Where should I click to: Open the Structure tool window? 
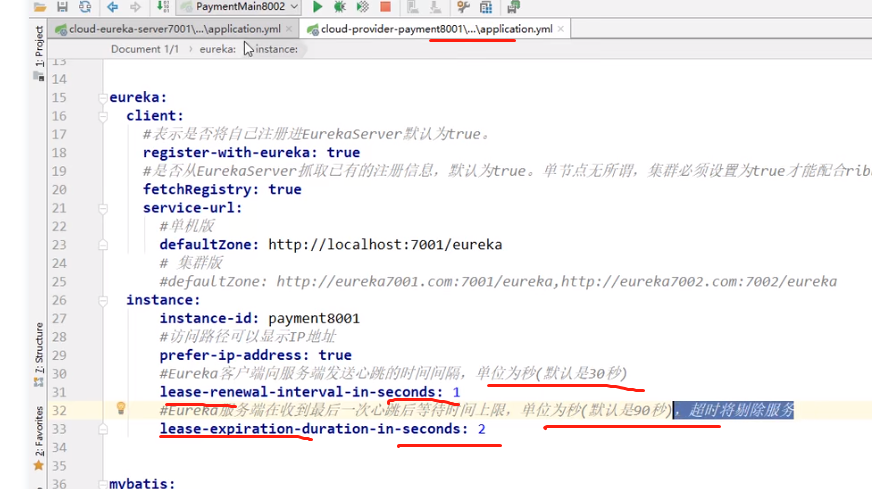click(38, 348)
